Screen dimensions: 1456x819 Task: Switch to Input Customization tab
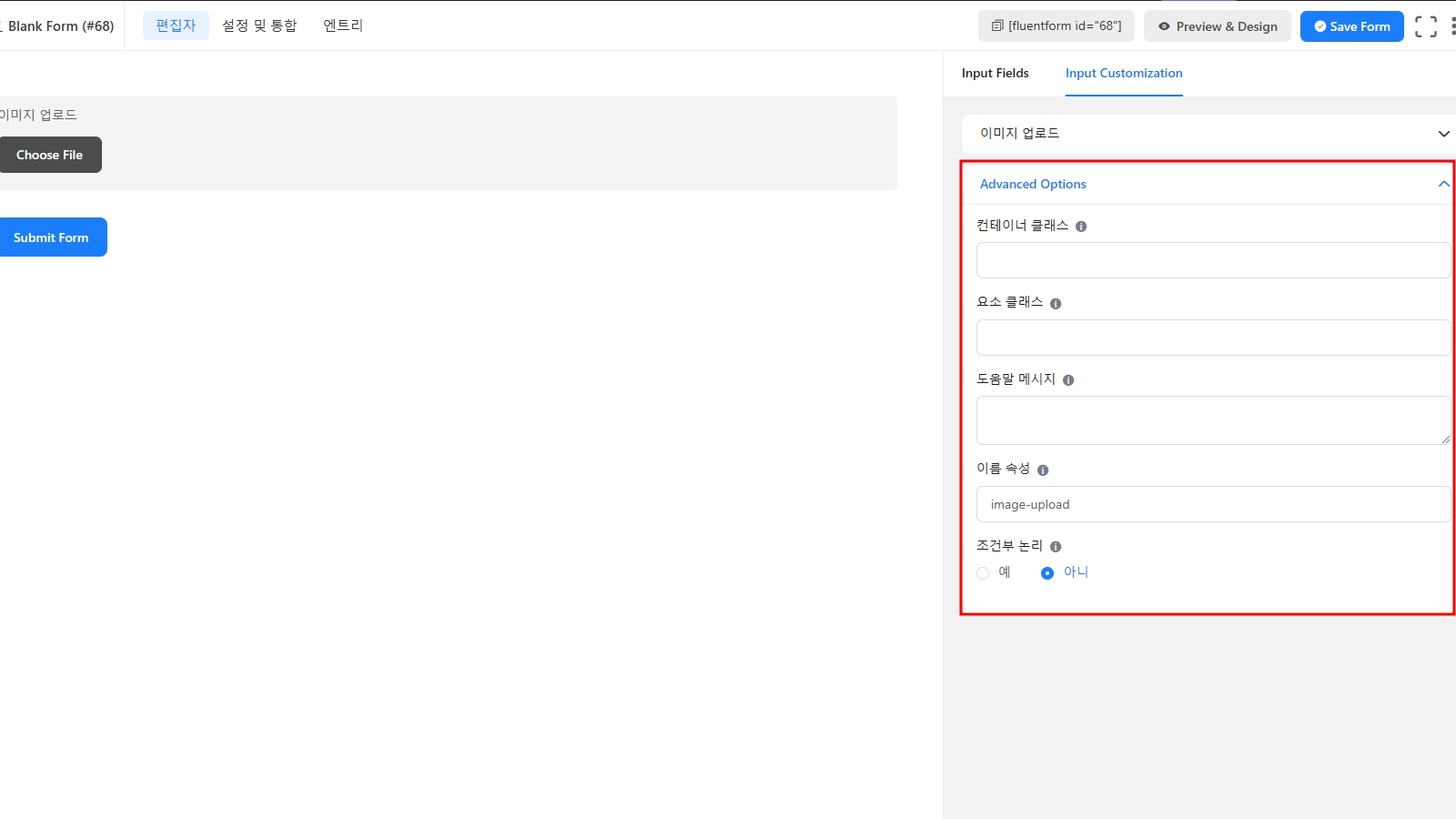click(x=1124, y=73)
